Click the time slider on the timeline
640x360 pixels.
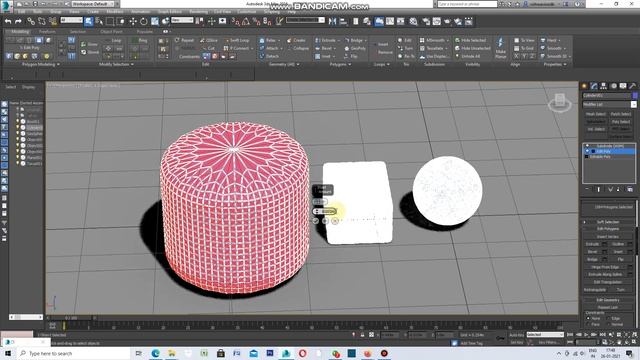tap(71, 318)
